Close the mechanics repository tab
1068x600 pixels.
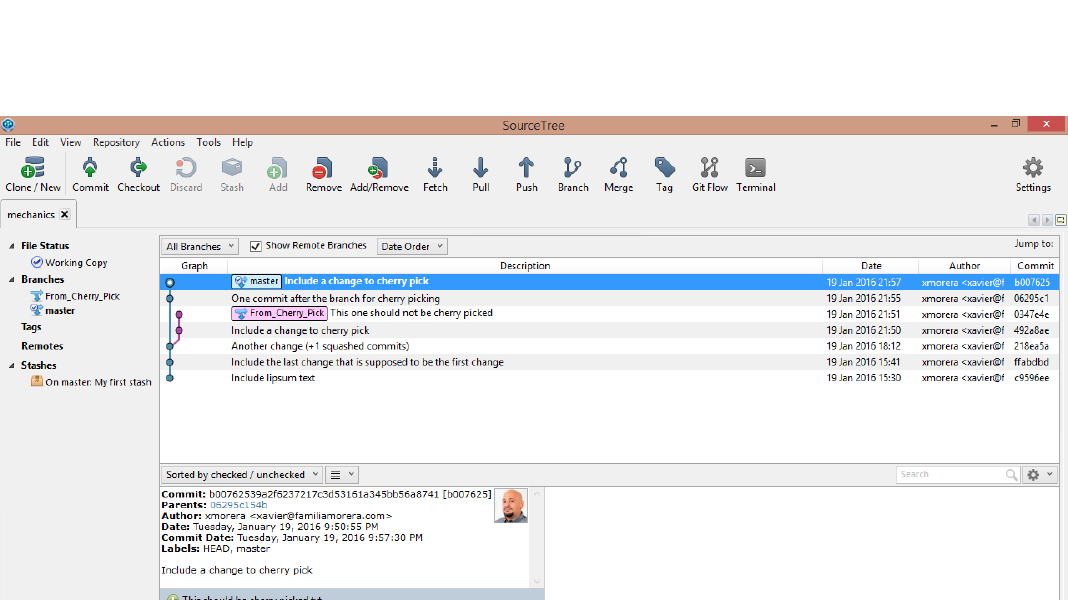(x=65, y=215)
